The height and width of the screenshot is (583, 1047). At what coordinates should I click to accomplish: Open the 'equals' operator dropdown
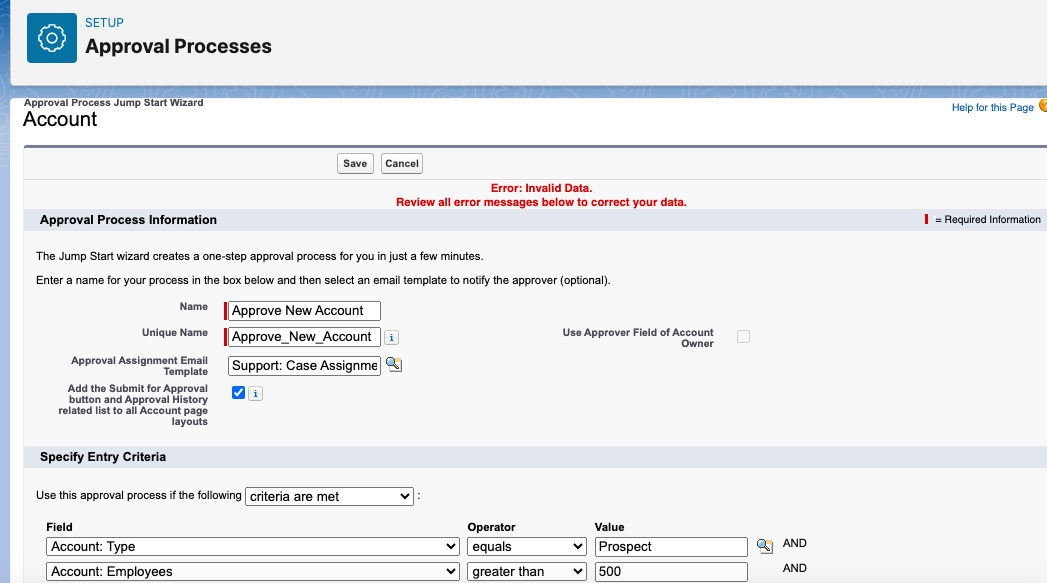coord(526,546)
